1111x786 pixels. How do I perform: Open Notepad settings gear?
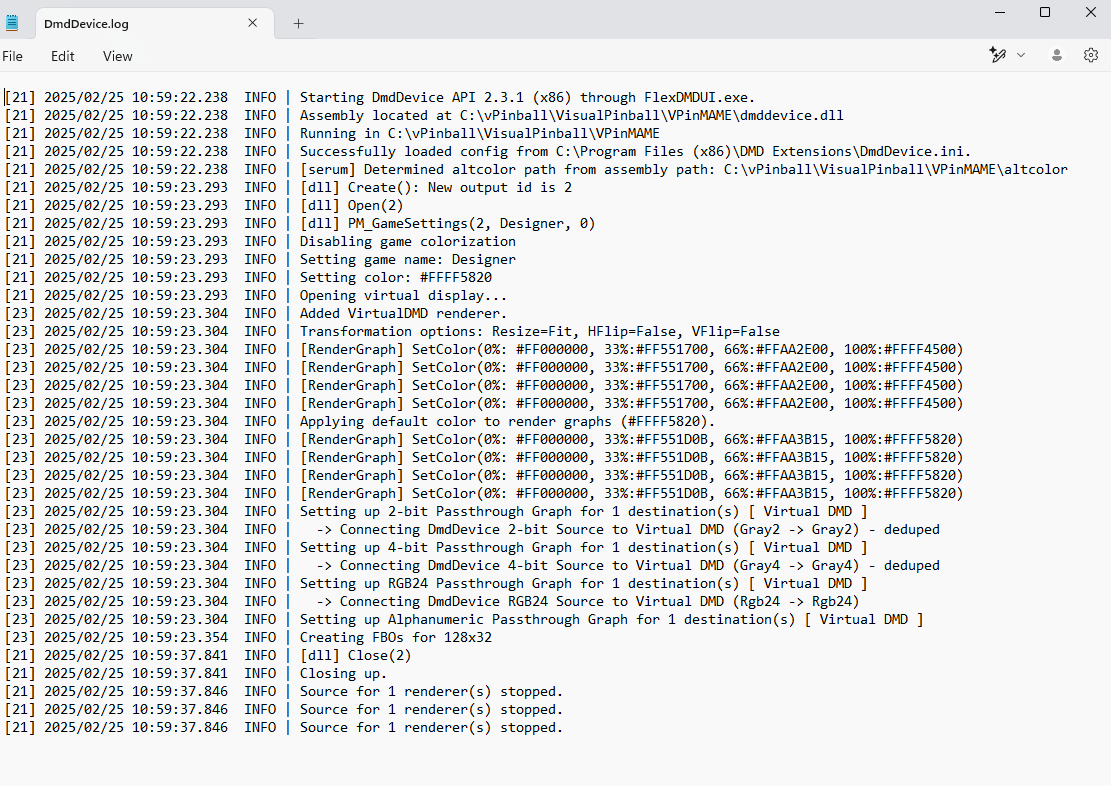click(x=1091, y=55)
